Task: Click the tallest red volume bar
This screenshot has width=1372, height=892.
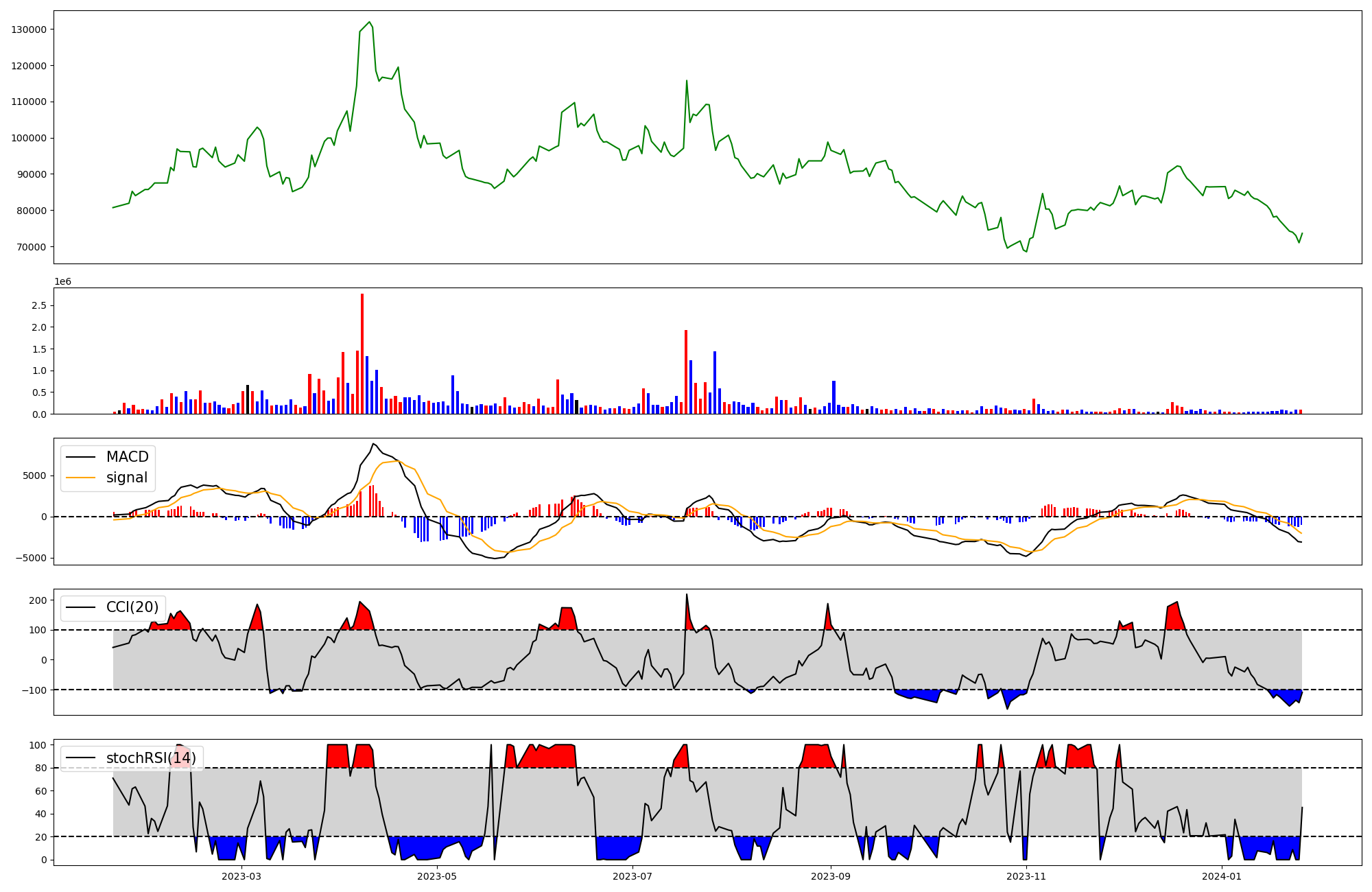Action: [362, 353]
